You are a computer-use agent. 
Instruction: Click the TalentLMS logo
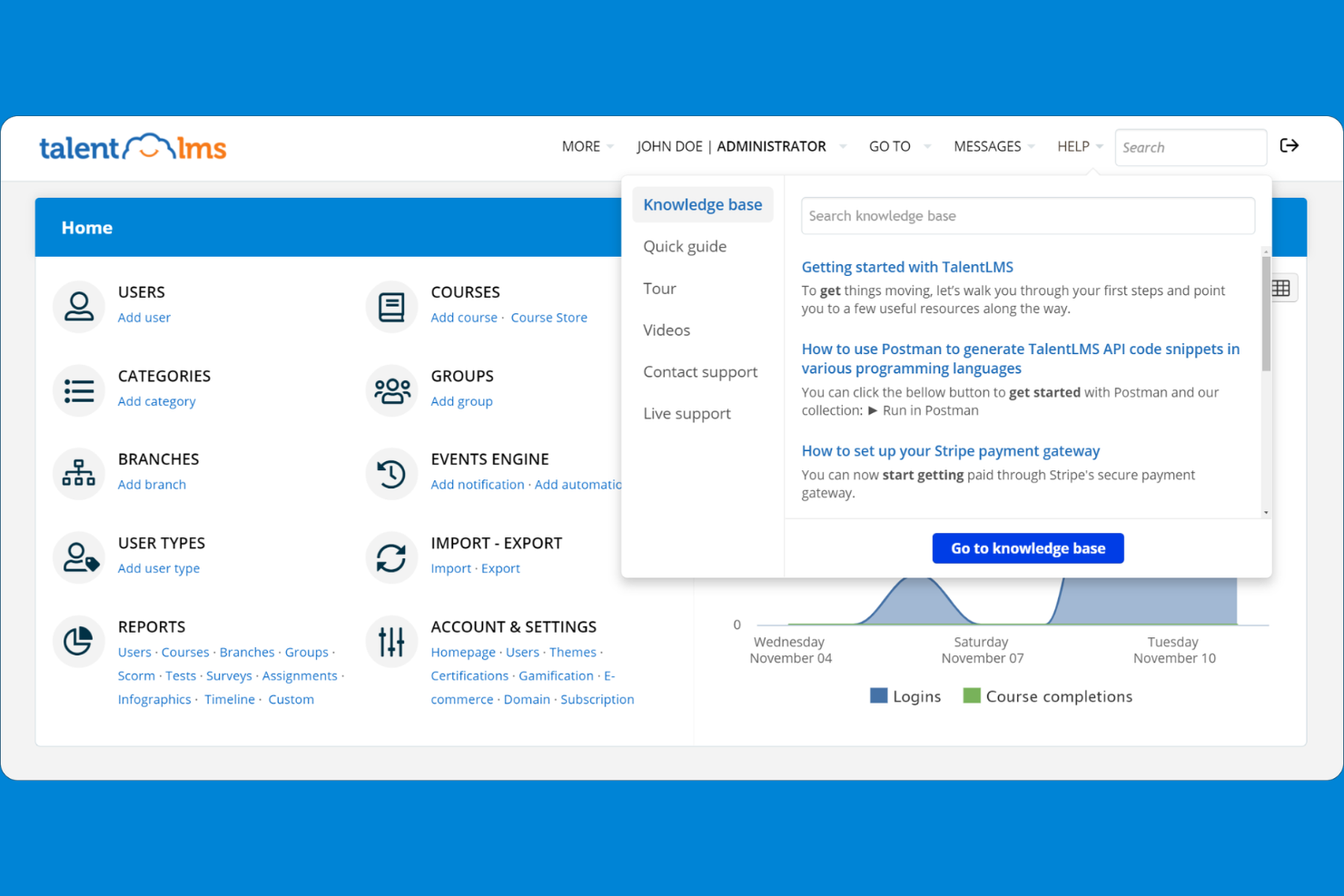[133, 146]
